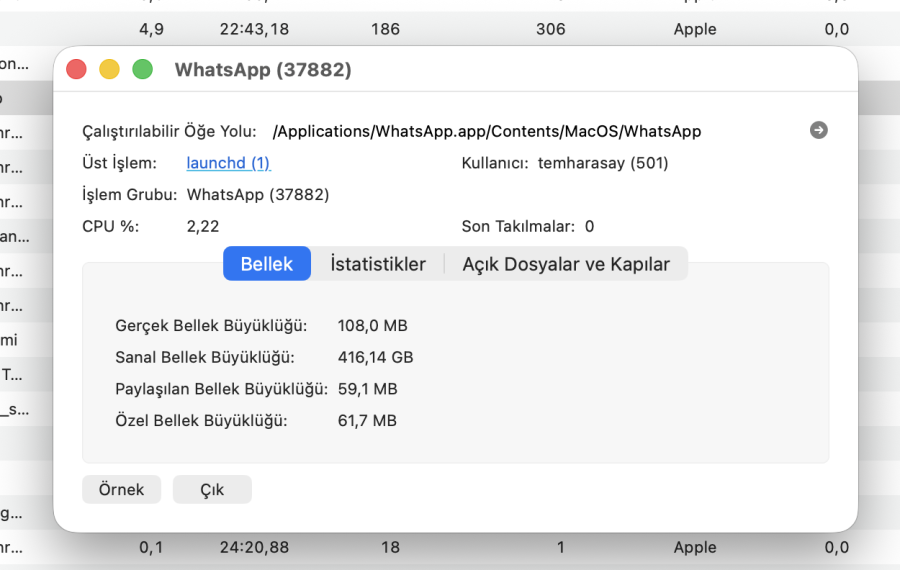Click the 4,9 cell in background table
Viewport: 900px width, 570px height.
pos(152,29)
